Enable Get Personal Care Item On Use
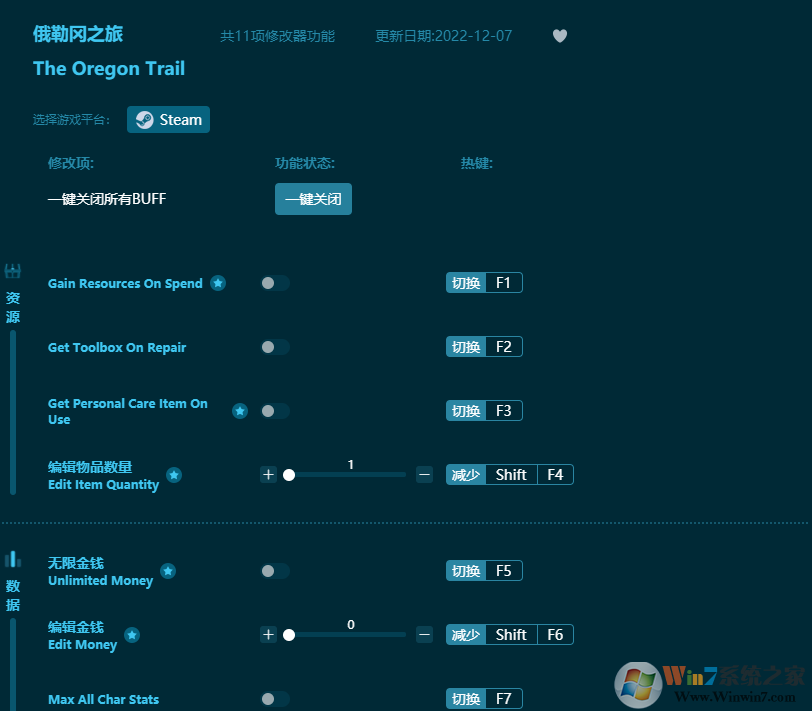Viewport: 812px width, 711px height. pyautogui.click(x=275, y=411)
